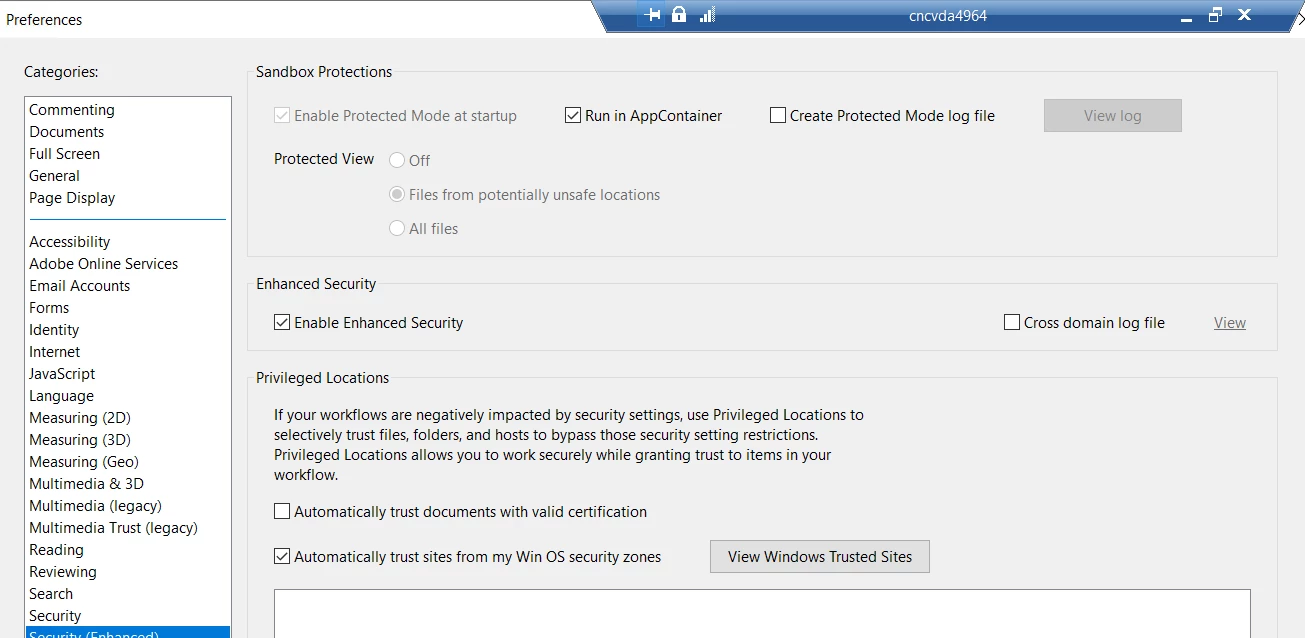Select Multimedia Trust (legacy) category
1305x638 pixels.
128,527
